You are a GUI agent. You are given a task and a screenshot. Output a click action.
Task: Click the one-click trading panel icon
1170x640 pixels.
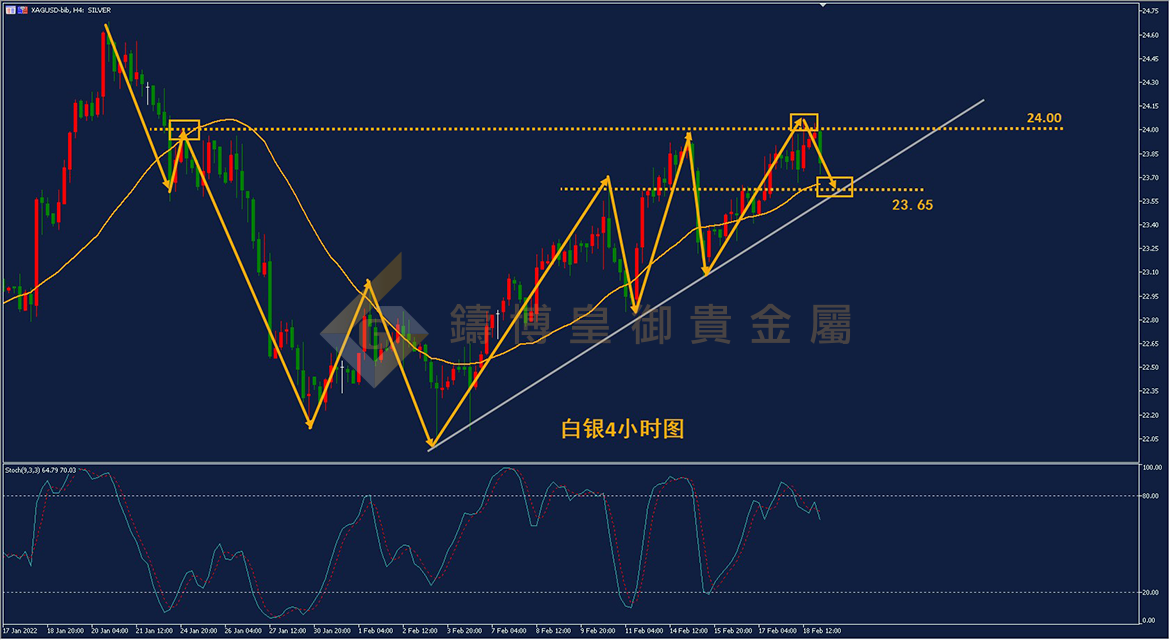10,10
